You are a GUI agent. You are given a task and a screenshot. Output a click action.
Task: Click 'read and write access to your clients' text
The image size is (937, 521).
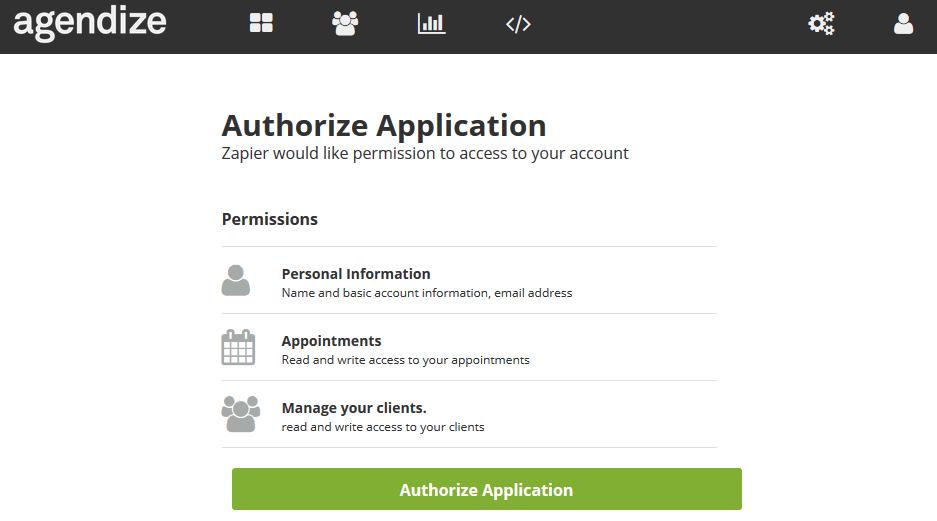[x=383, y=427]
